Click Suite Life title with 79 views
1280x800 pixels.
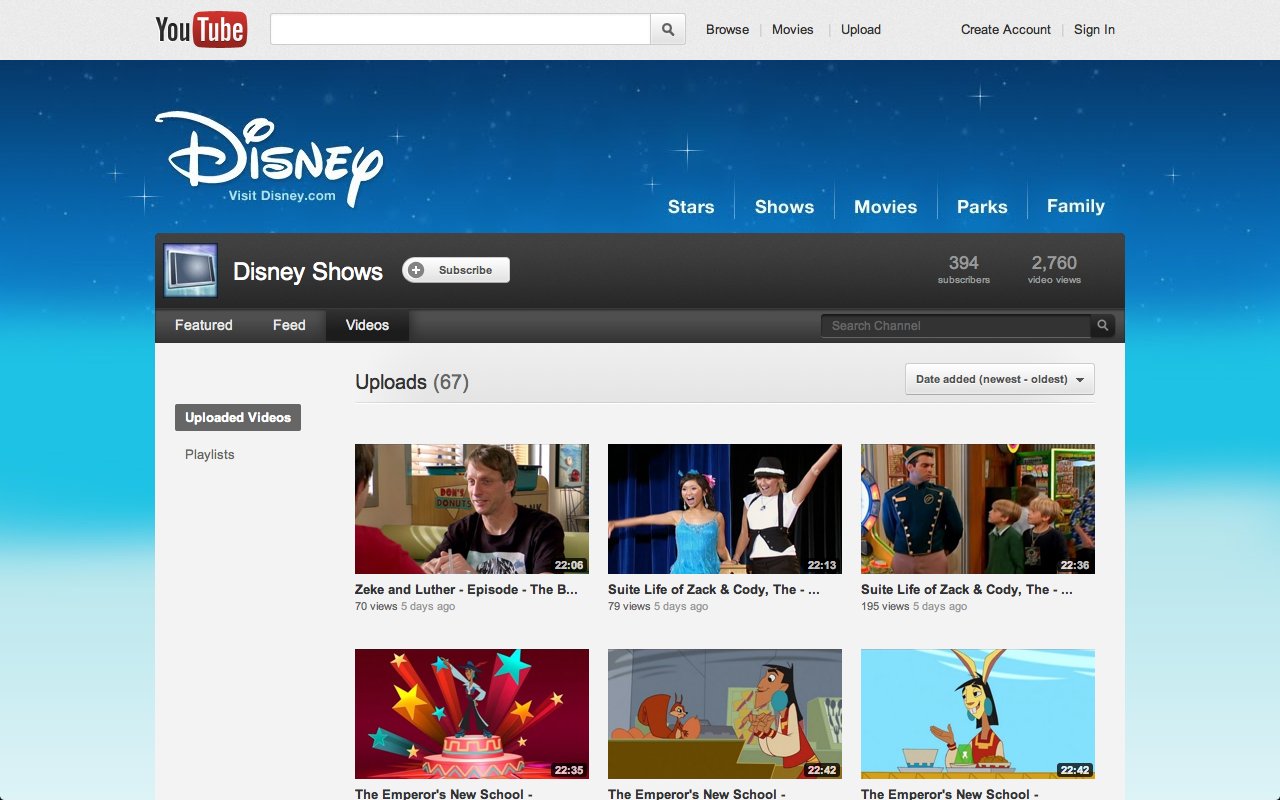714,590
